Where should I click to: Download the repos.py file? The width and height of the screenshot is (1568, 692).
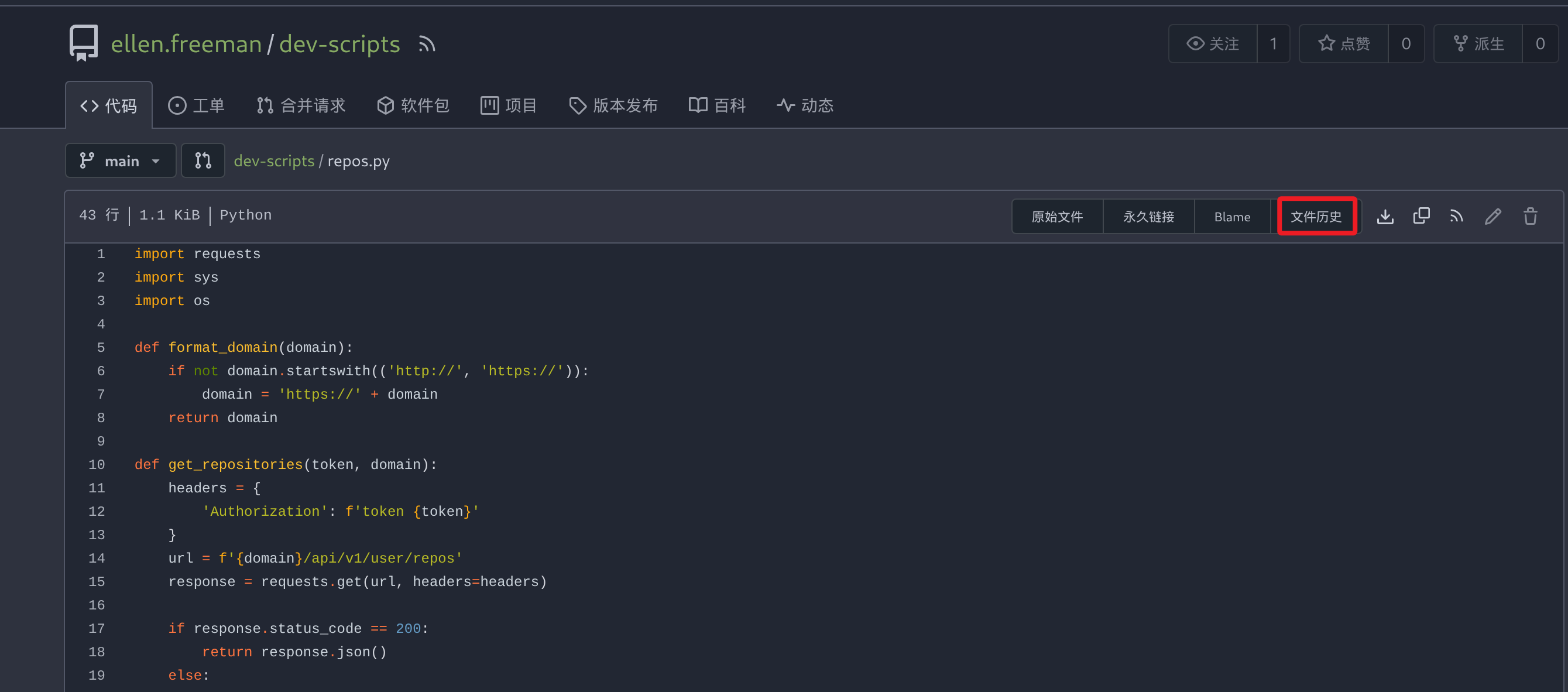[1385, 216]
